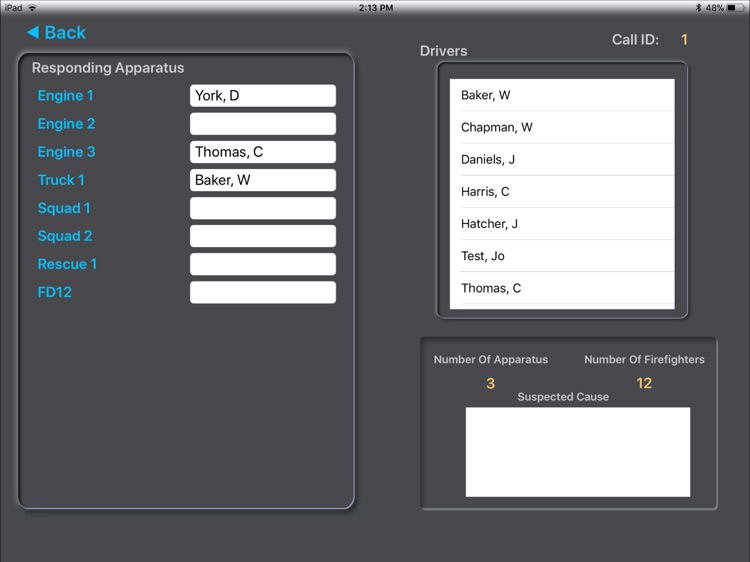Tap the Engine 2 apparatus label
750x562 pixels.
click(66, 124)
